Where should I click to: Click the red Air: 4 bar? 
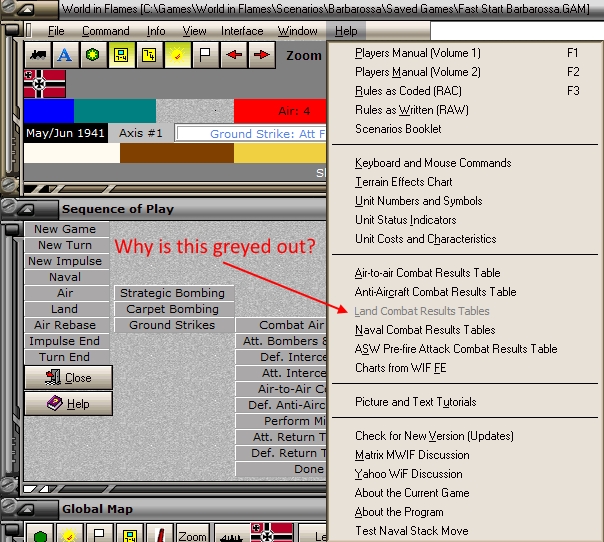(280, 111)
